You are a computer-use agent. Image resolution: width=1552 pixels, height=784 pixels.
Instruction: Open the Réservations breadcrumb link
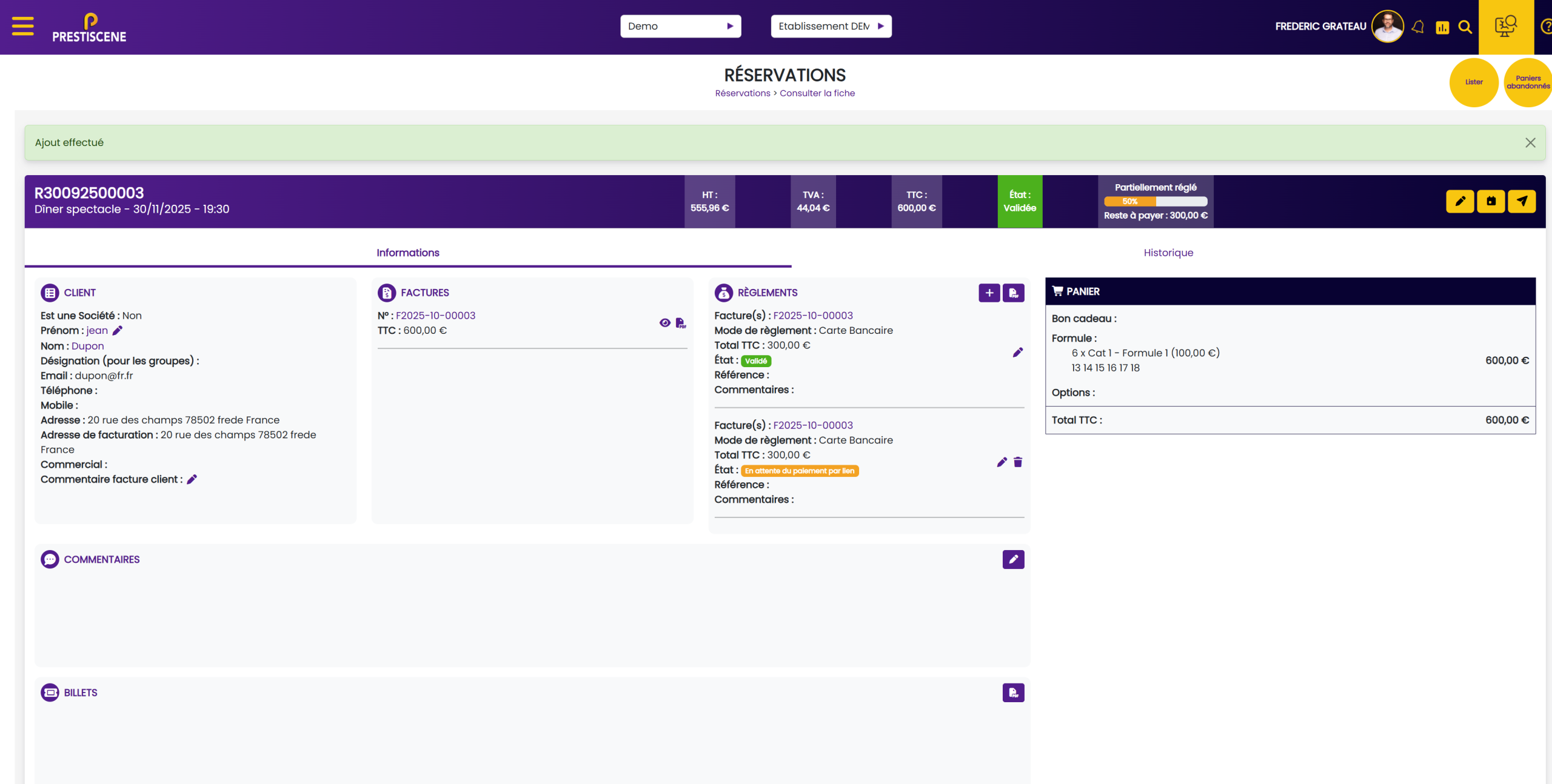point(742,93)
